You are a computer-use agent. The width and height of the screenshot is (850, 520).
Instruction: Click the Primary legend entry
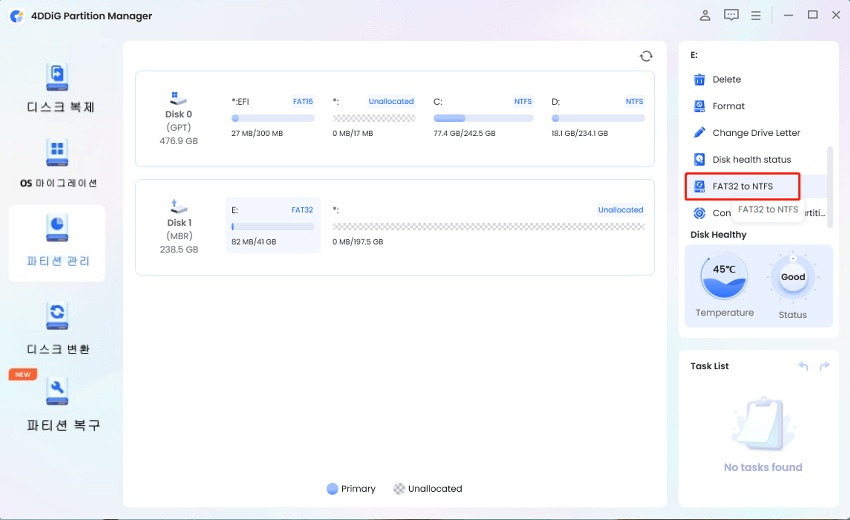tap(351, 489)
